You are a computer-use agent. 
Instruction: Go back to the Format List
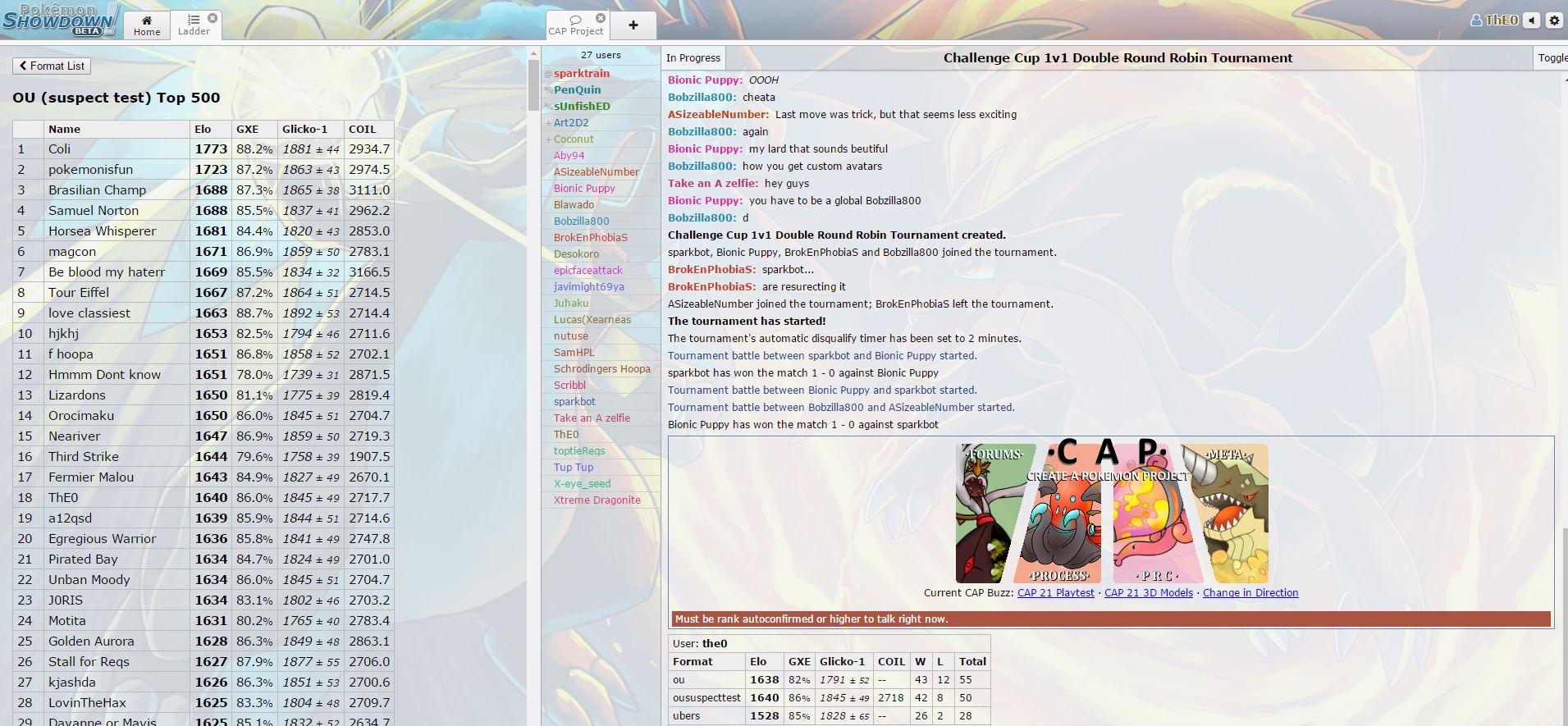click(51, 66)
